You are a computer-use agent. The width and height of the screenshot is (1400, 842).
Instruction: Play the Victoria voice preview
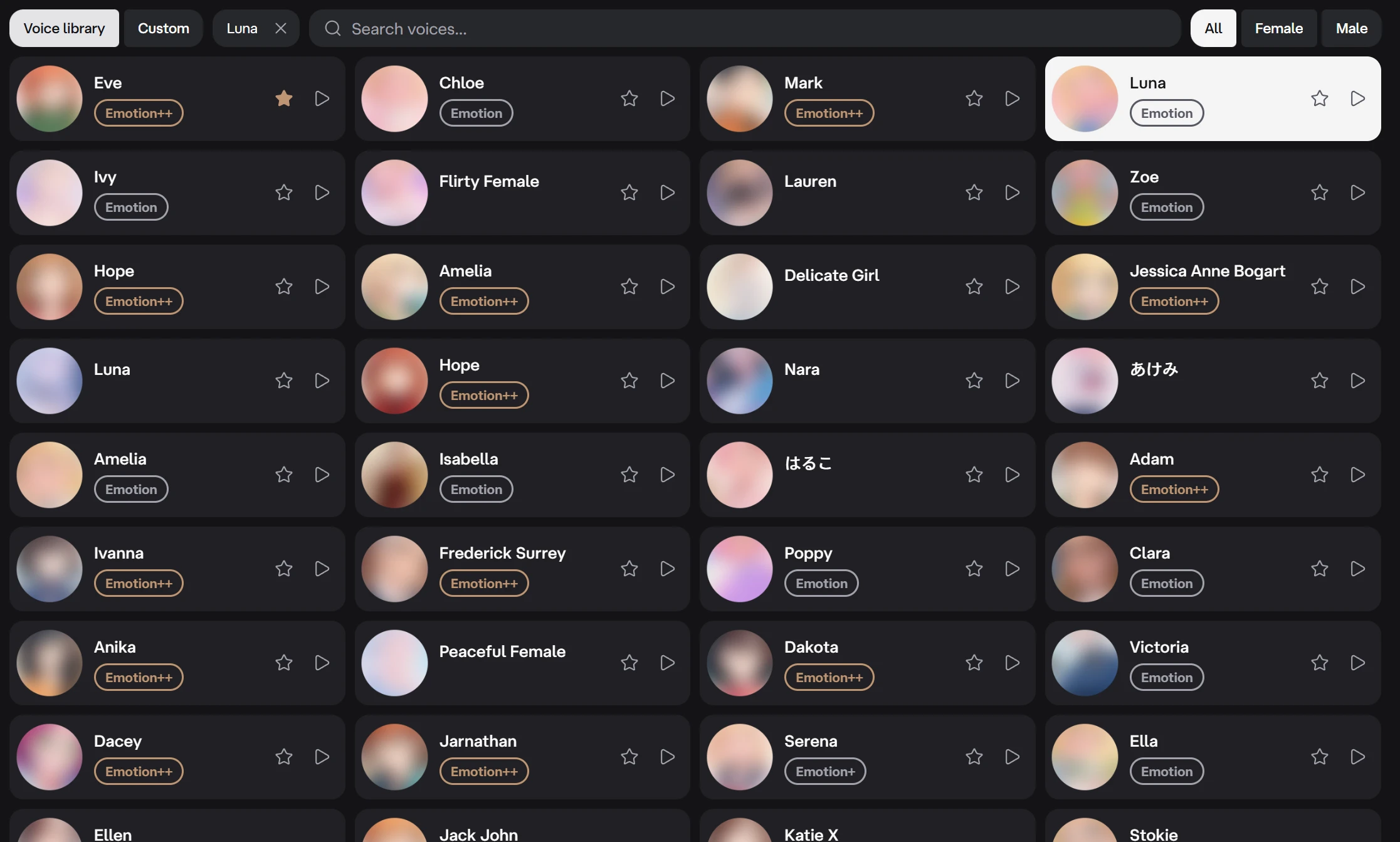tap(1358, 663)
